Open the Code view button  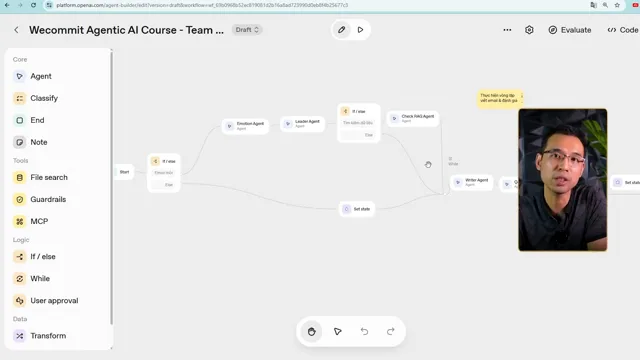click(x=623, y=30)
